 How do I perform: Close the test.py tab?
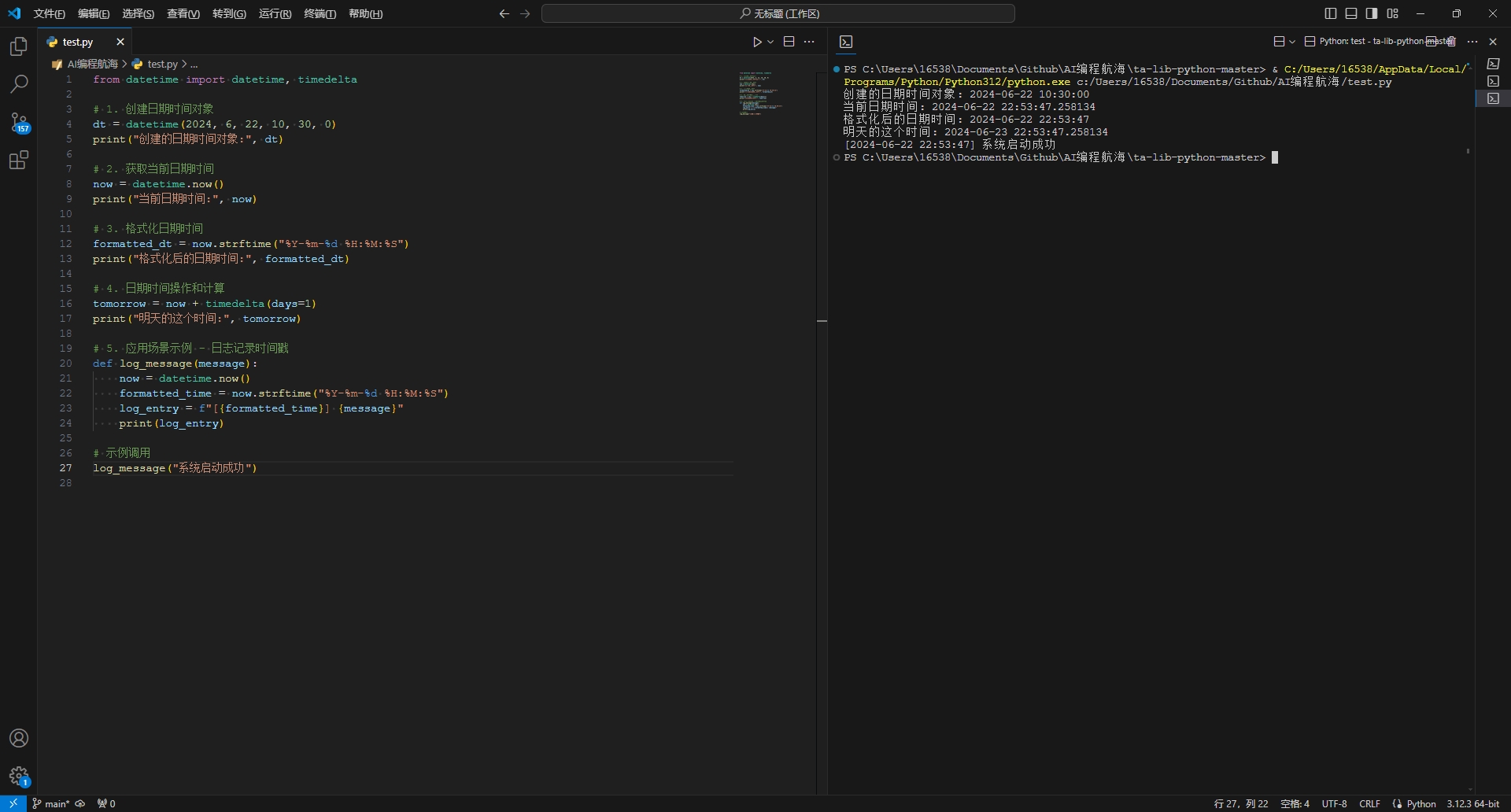click(x=120, y=42)
